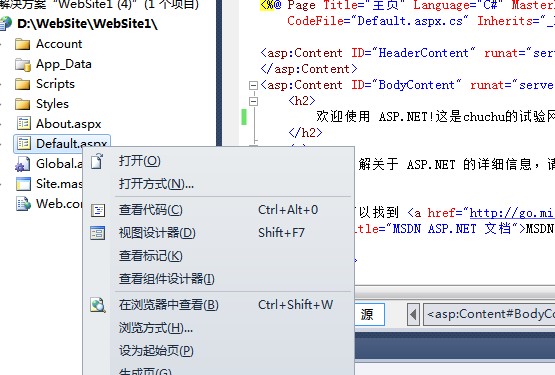The width and height of the screenshot is (555, 375).
Task: Click the asp:Content#BodyContent breadcrumb tag
Action: tap(490, 314)
